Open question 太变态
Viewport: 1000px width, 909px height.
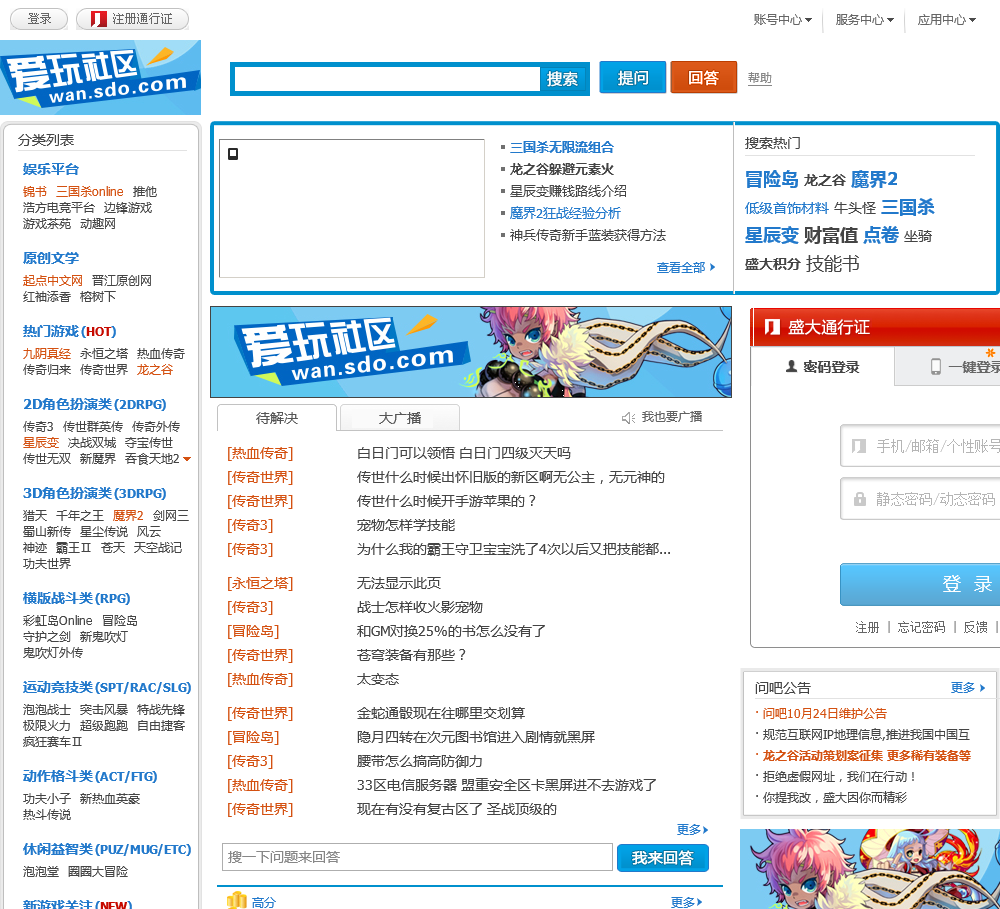click(378, 679)
